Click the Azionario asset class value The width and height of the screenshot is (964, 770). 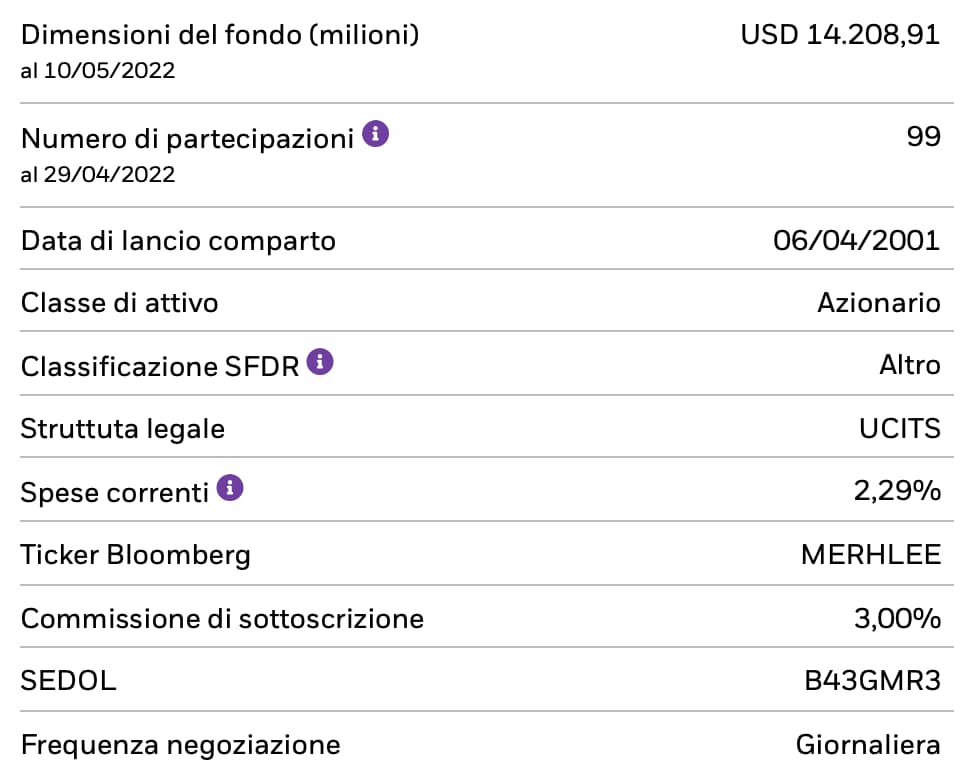point(879,302)
